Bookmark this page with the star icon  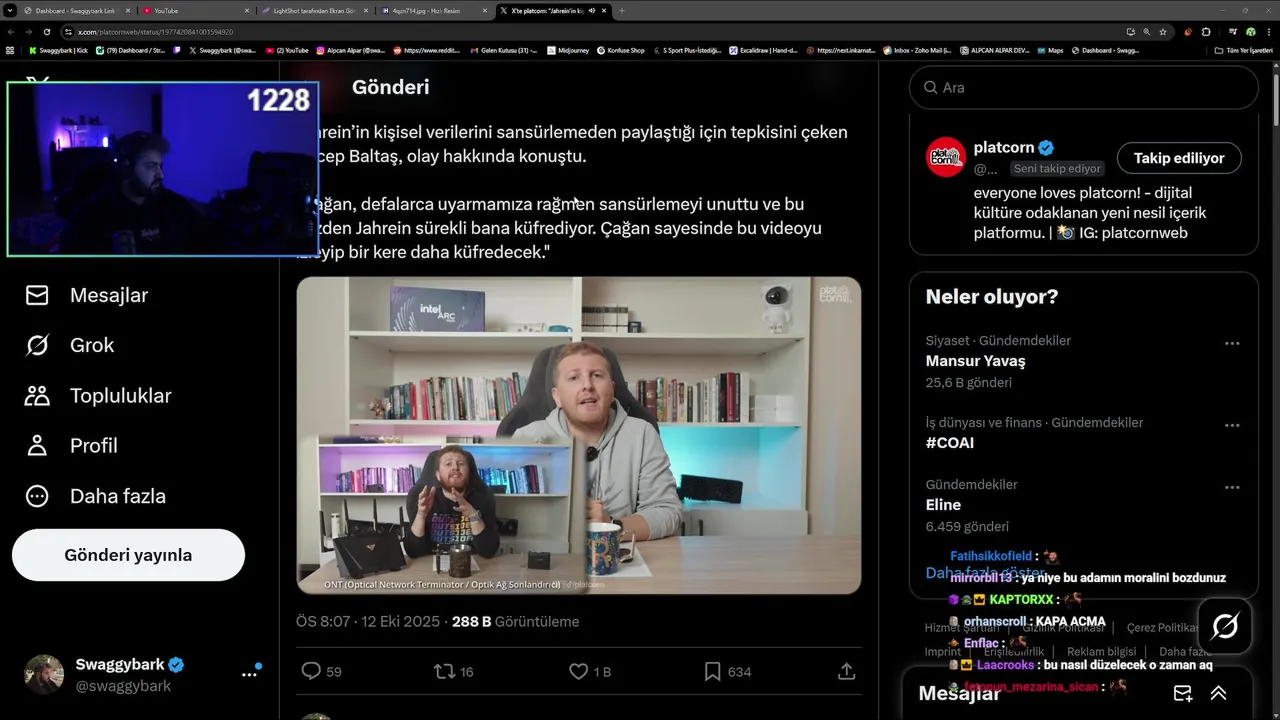coord(1163,32)
